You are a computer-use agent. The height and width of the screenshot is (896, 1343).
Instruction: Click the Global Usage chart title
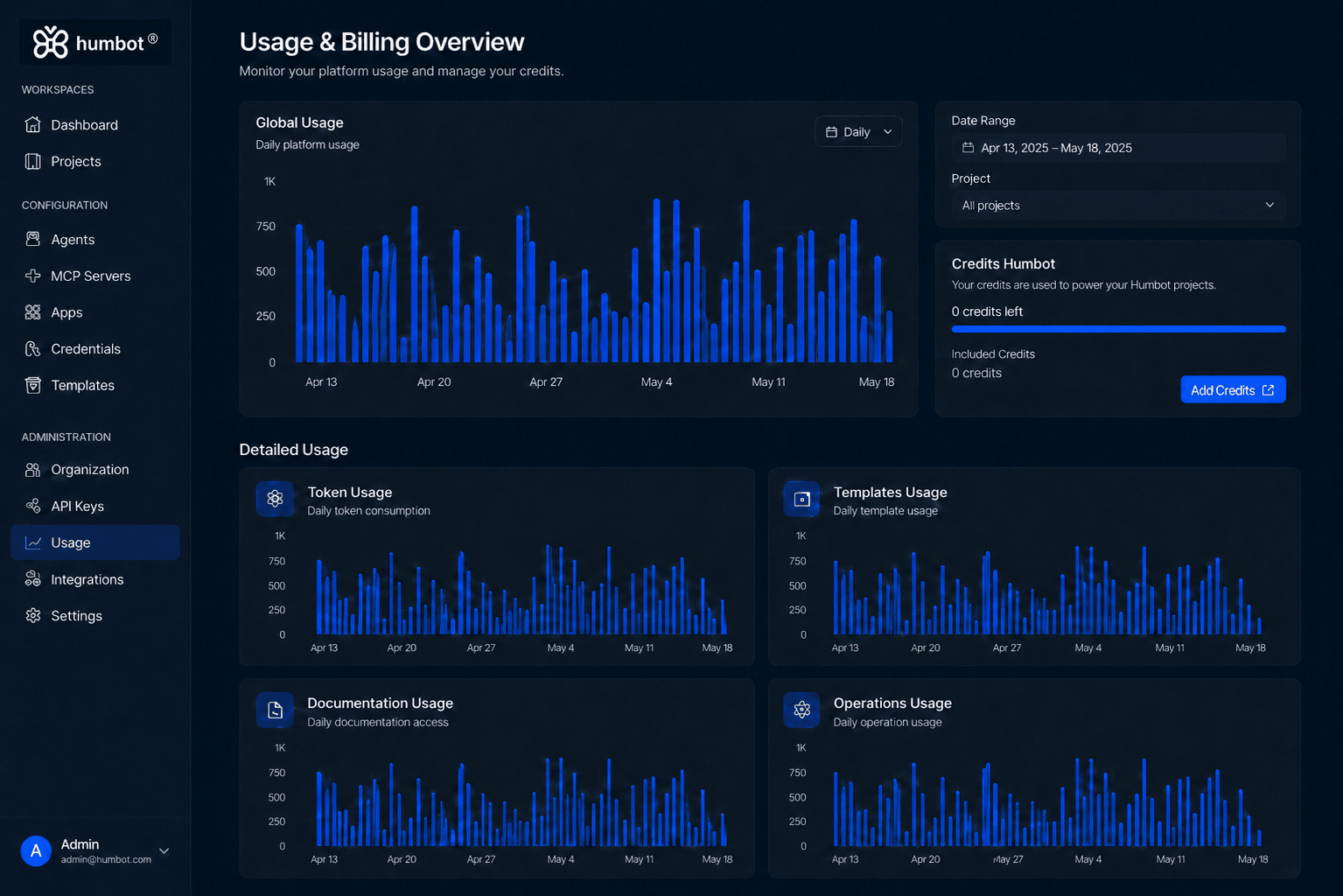click(x=299, y=122)
